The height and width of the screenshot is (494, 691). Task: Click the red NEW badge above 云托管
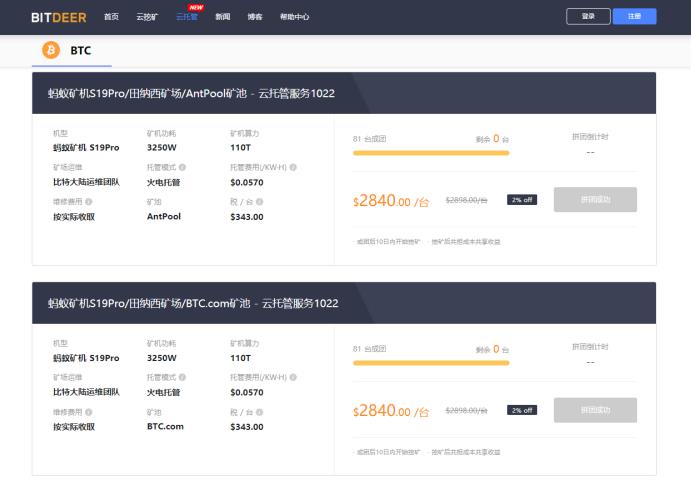pos(196,7)
